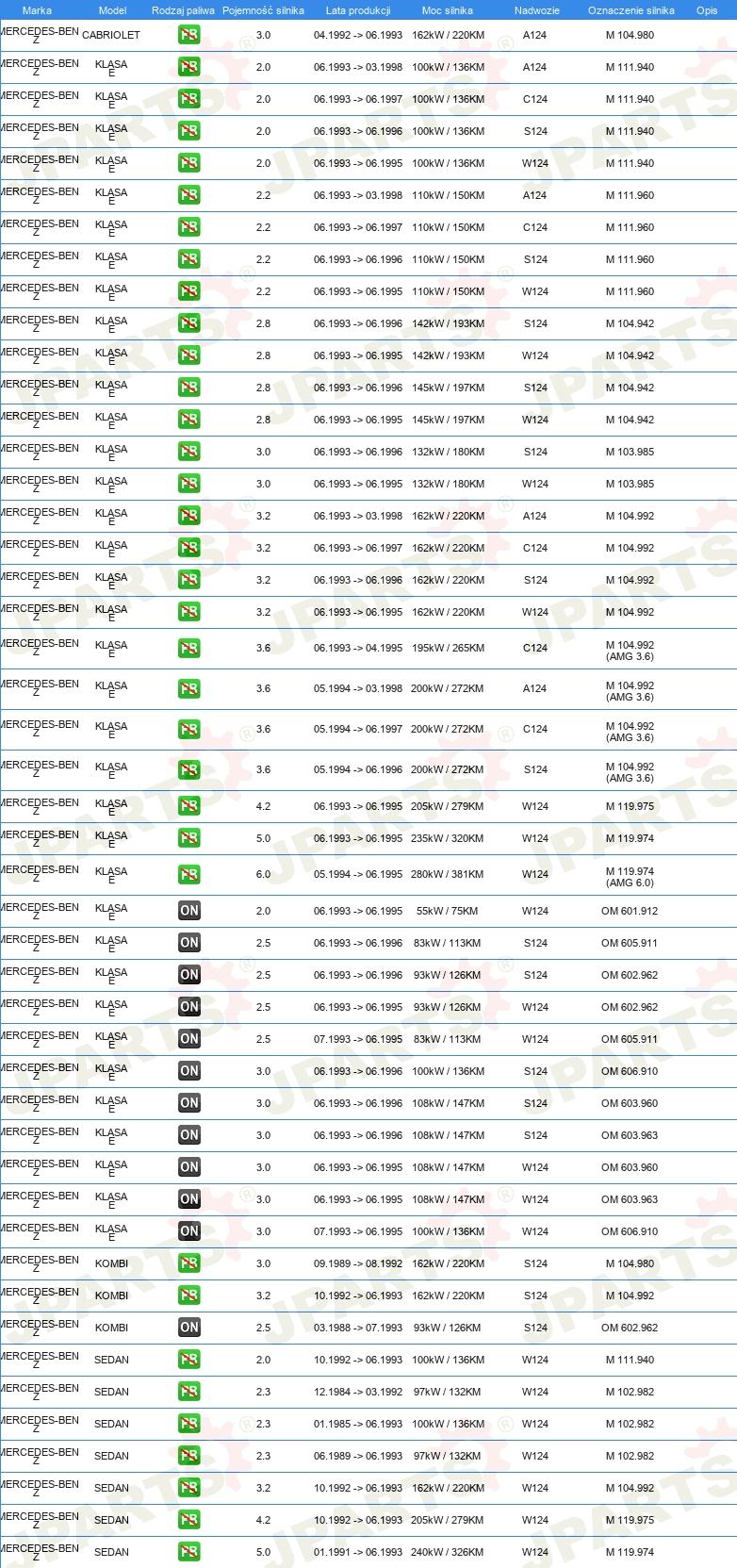Select the 12.1984 -> 03.1992 production dates
Viewport: 737px width, 1568px height.
358,1392
